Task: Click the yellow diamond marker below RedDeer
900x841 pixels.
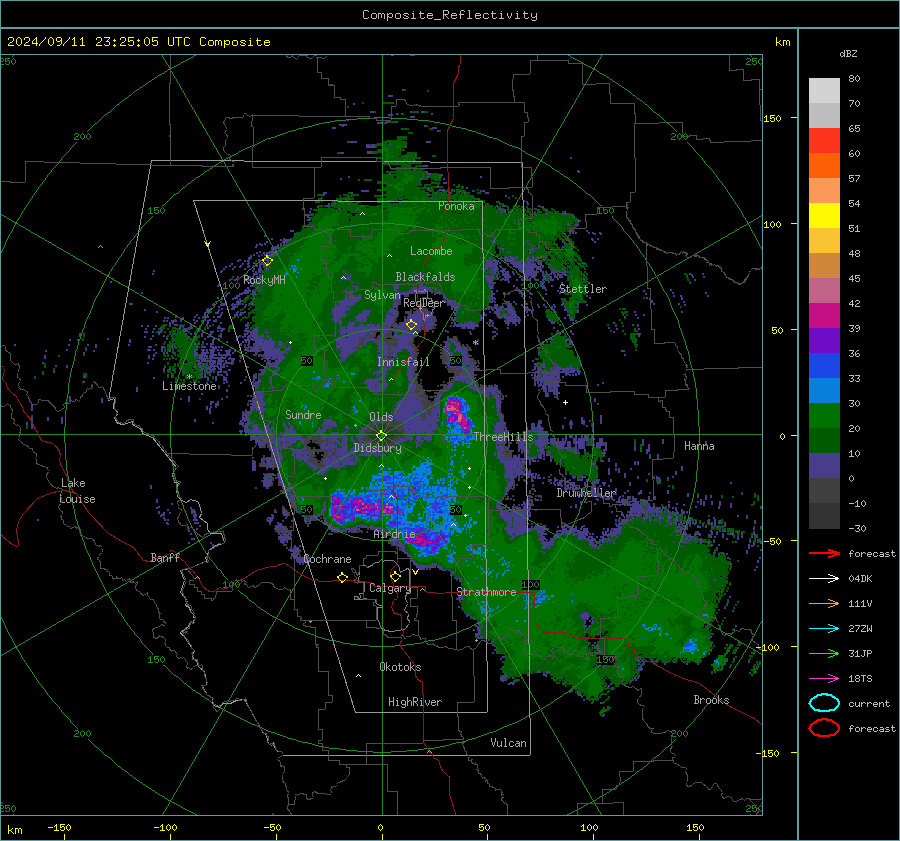Action: 412,325
